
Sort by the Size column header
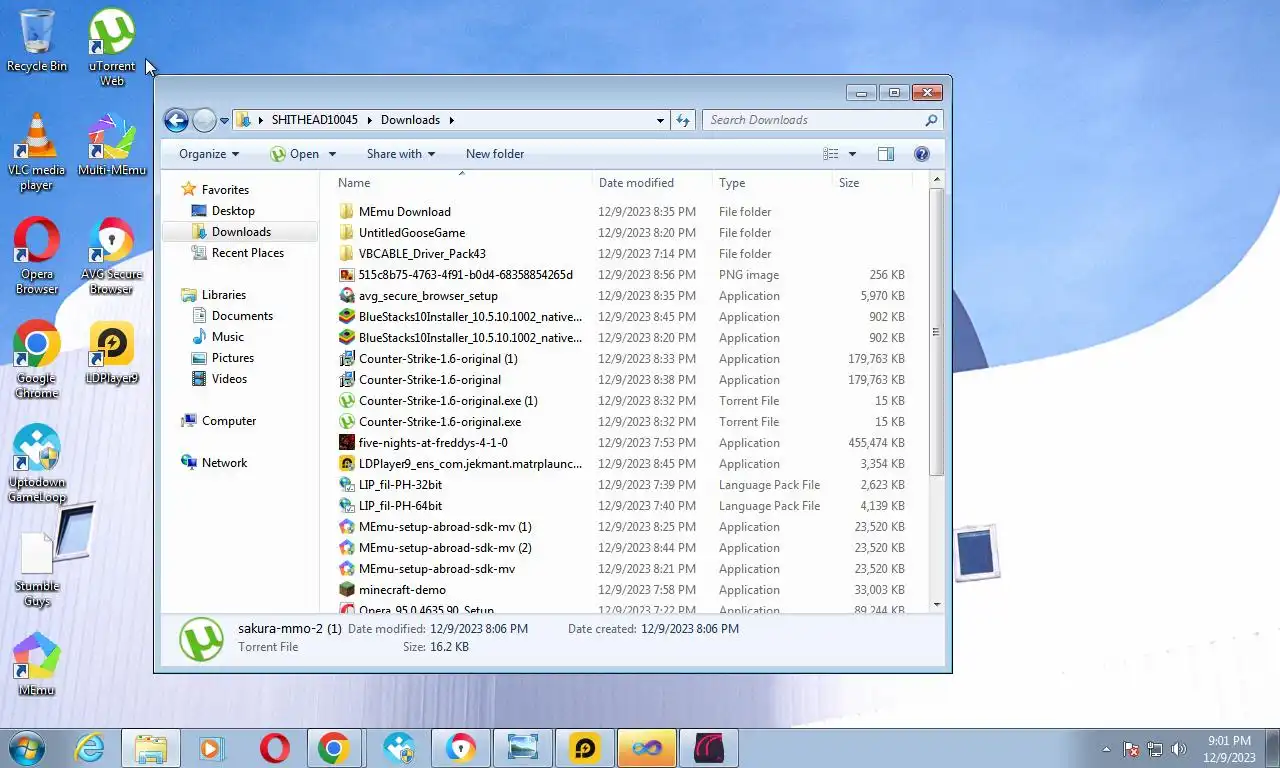tap(871, 183)
